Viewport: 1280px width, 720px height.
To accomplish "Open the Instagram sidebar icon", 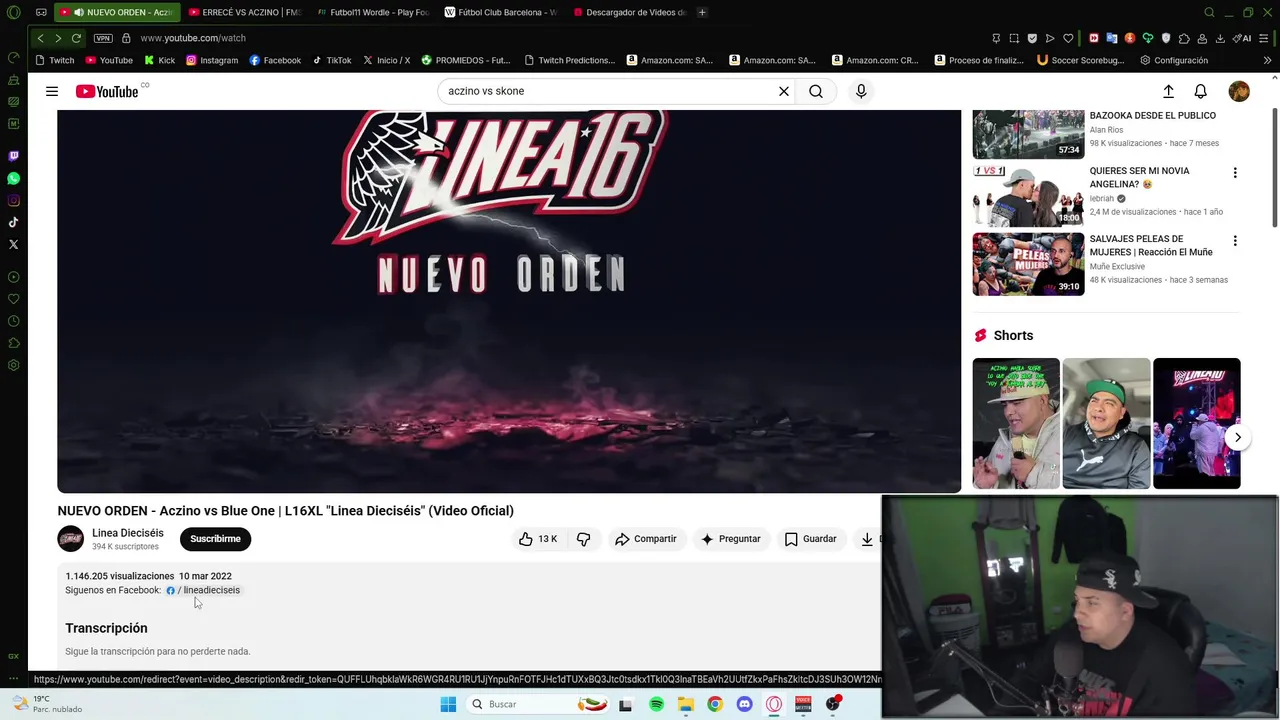I will tap(13, 200).
